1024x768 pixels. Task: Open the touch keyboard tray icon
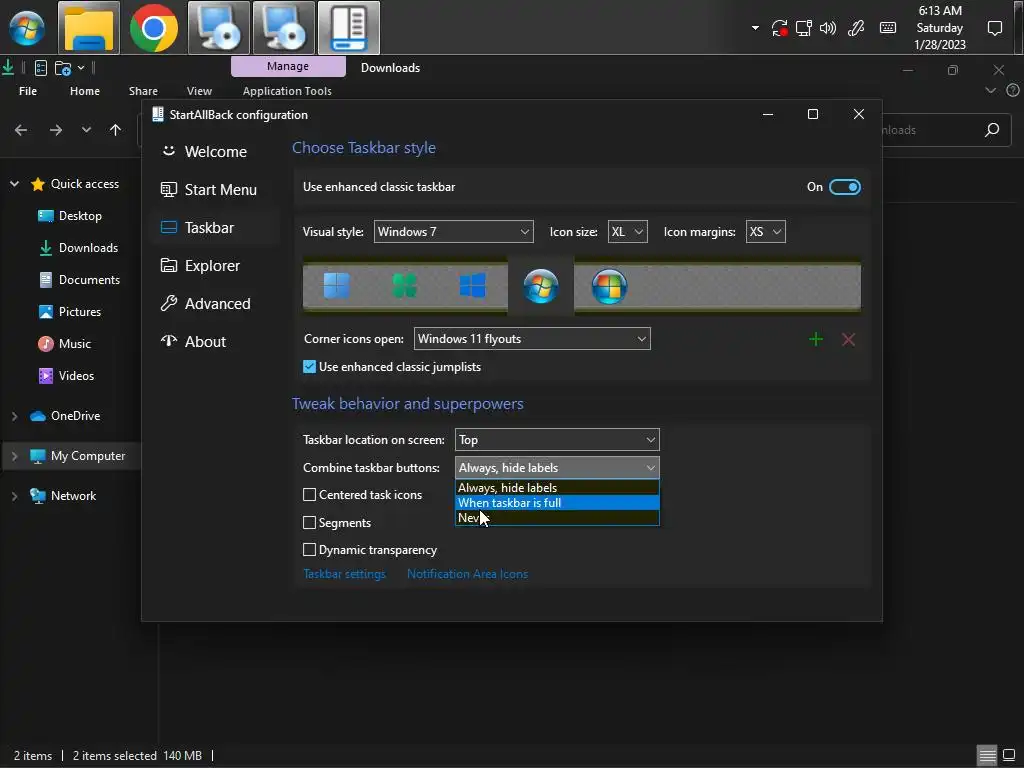[x=888, y=28]
